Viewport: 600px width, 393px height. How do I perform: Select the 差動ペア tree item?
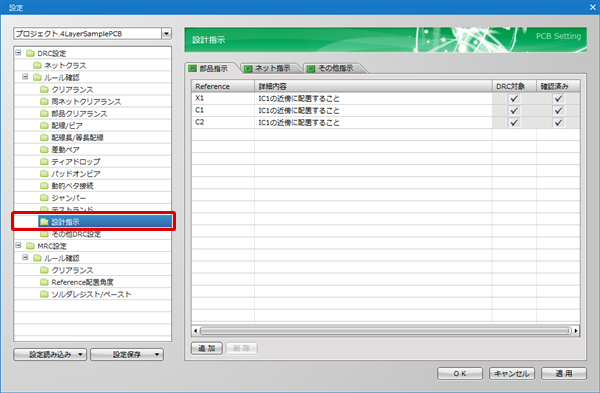(x=65, y=150)
